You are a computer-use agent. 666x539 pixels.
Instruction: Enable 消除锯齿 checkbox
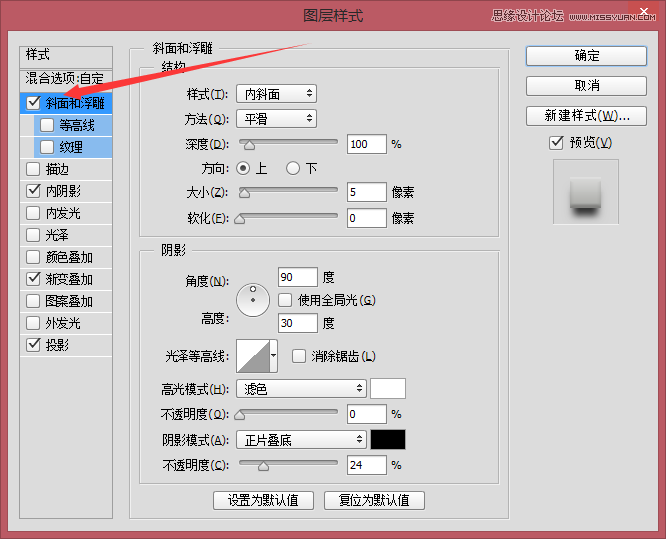[299, 356]
